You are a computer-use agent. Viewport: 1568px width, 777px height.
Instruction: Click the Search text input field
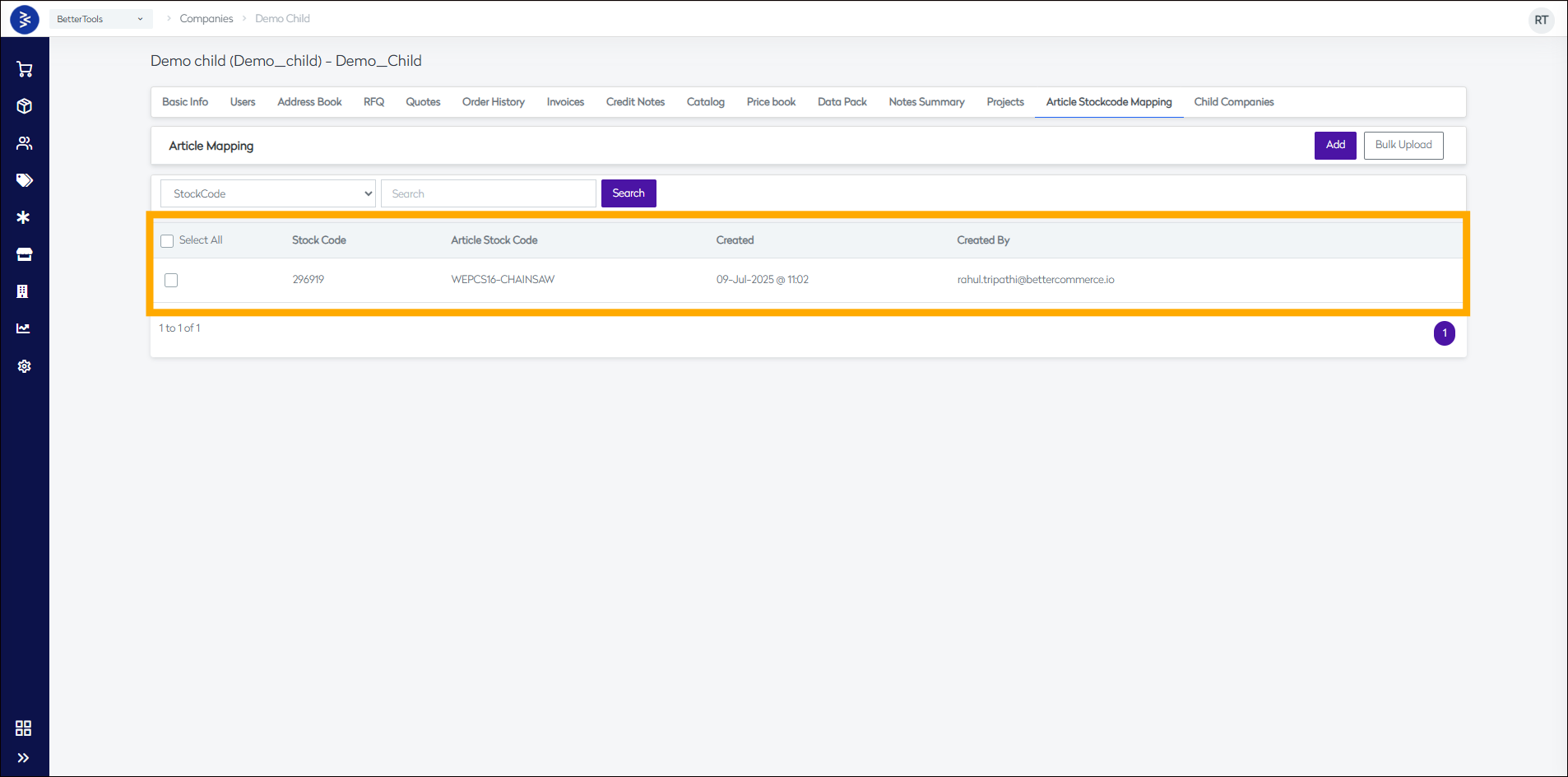point(488,193)
